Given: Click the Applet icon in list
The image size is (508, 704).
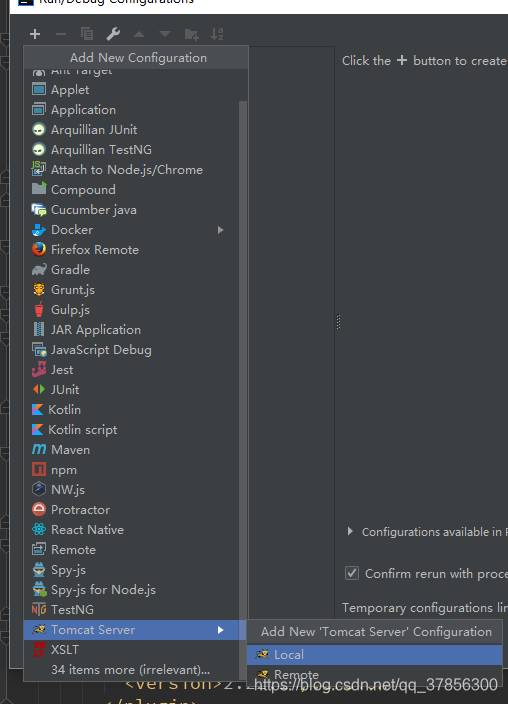Looking at the screenshot, I should coord(39,89).
